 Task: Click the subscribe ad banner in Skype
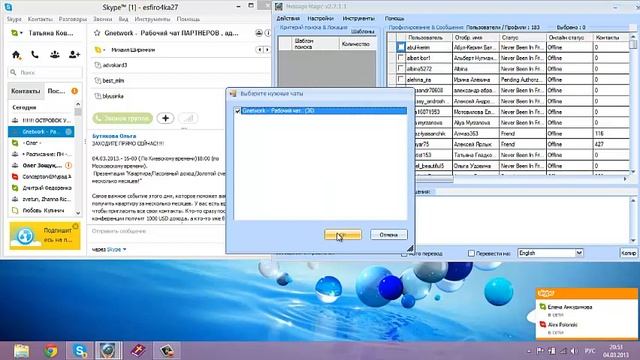tap(45, 235)
